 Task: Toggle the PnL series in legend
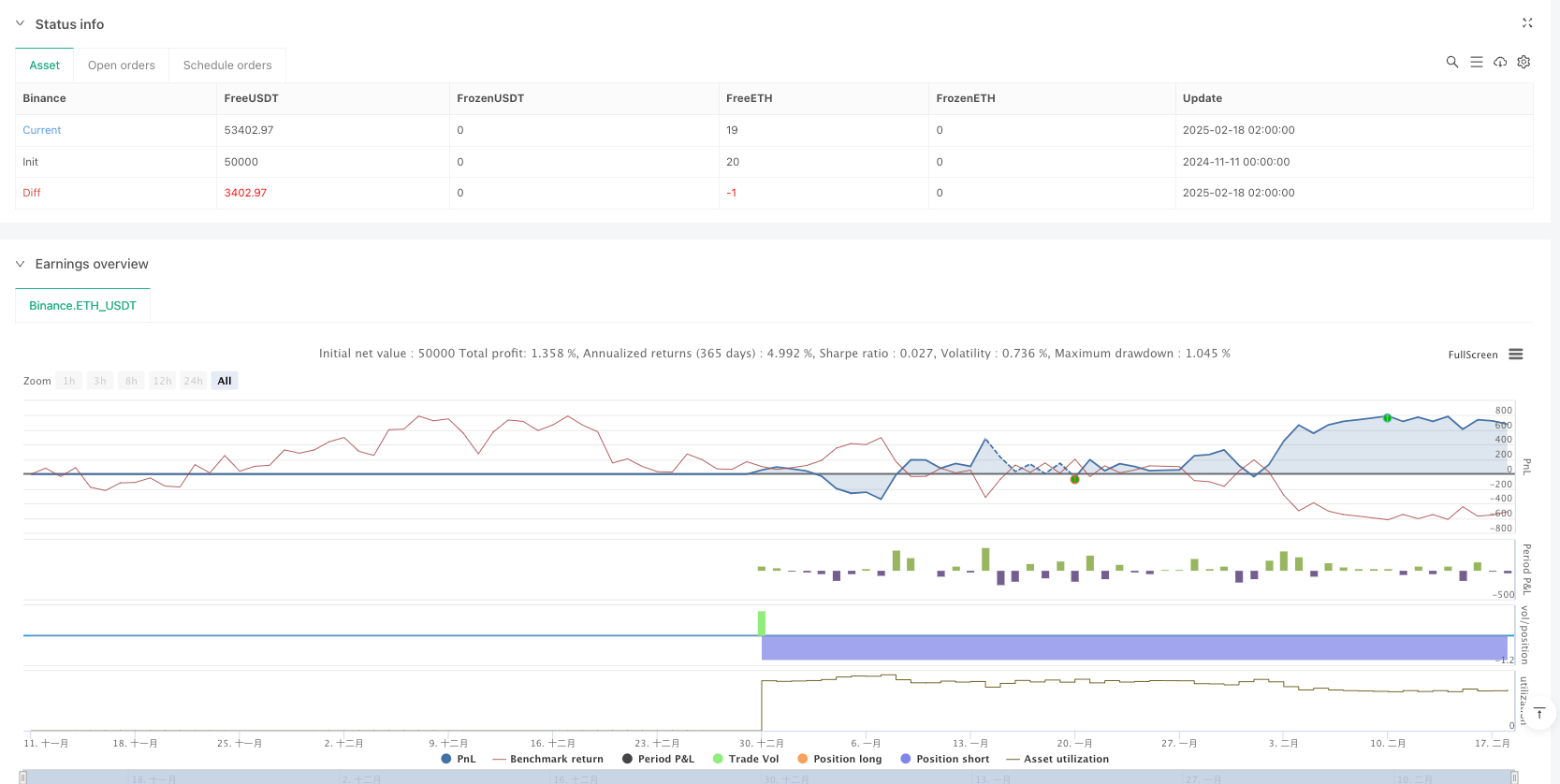click(x=459, y=759)
